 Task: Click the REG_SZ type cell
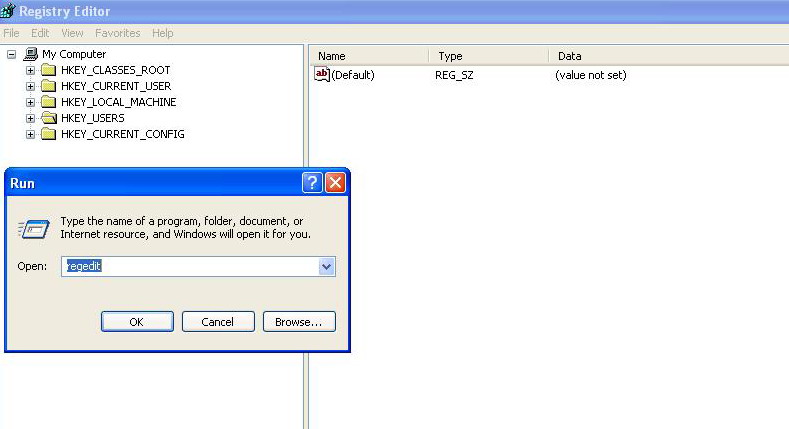coord(454,75)
